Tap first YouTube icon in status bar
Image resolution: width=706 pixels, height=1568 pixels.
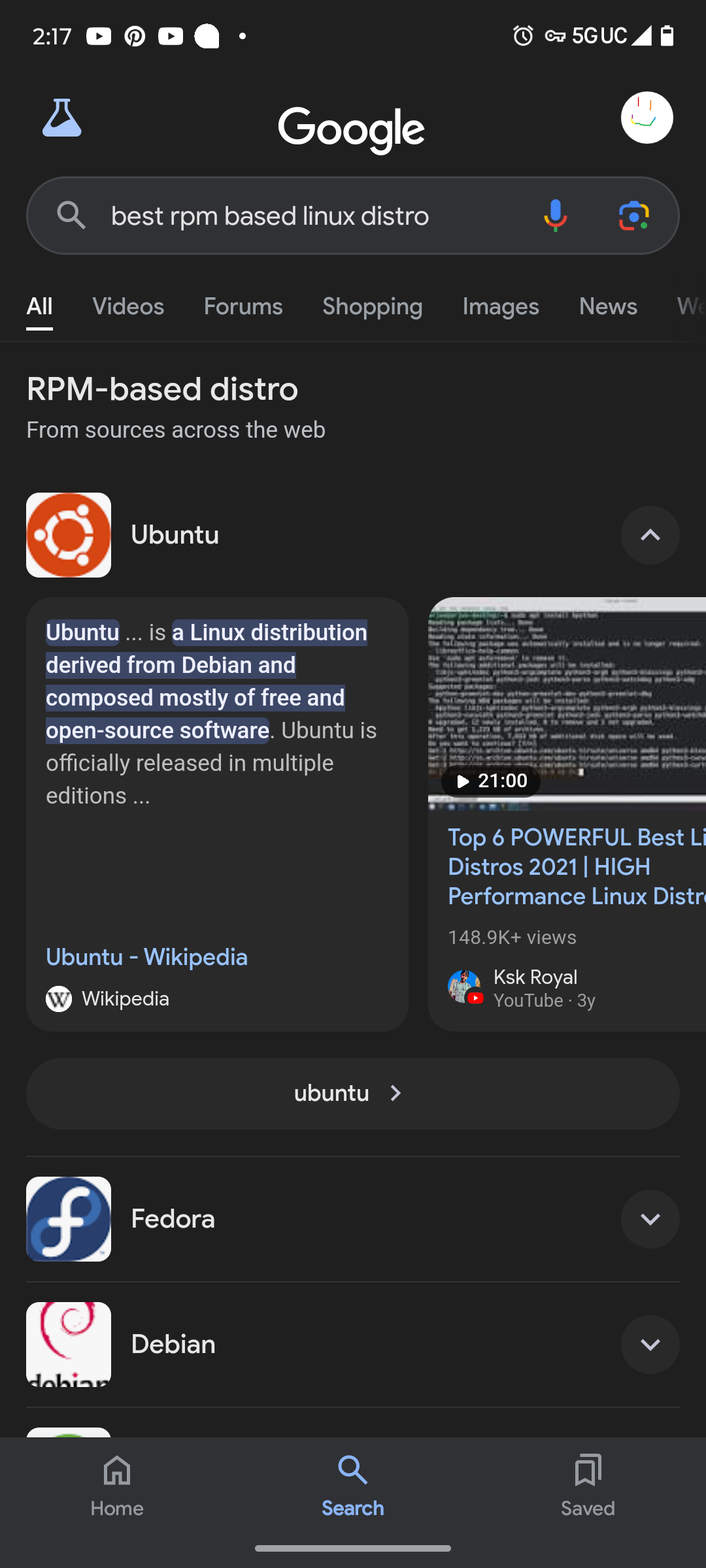(99, 36)
